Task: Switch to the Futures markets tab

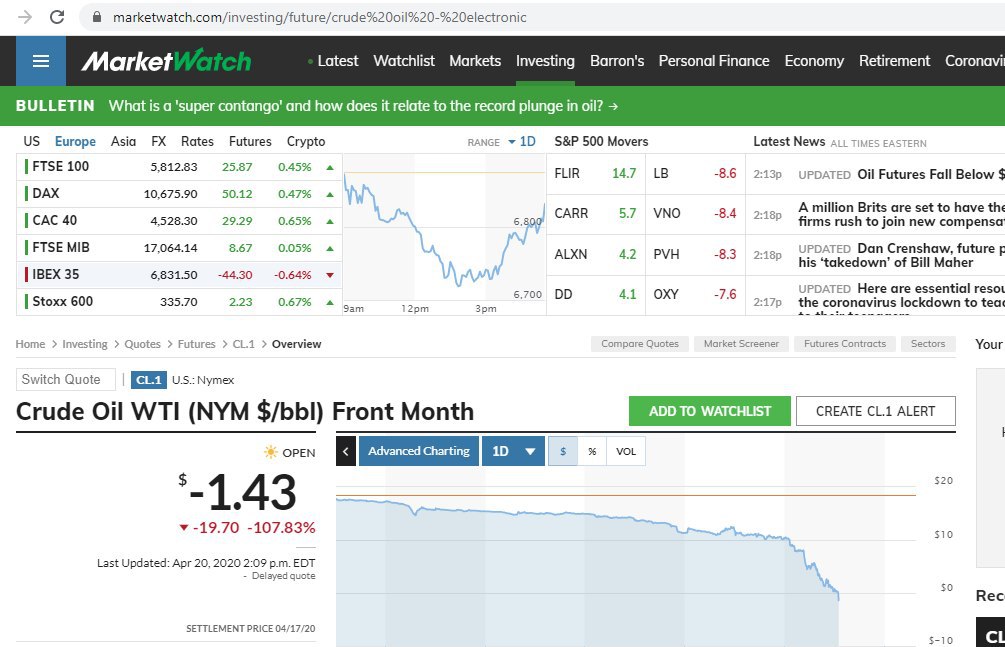Action: 250,142
